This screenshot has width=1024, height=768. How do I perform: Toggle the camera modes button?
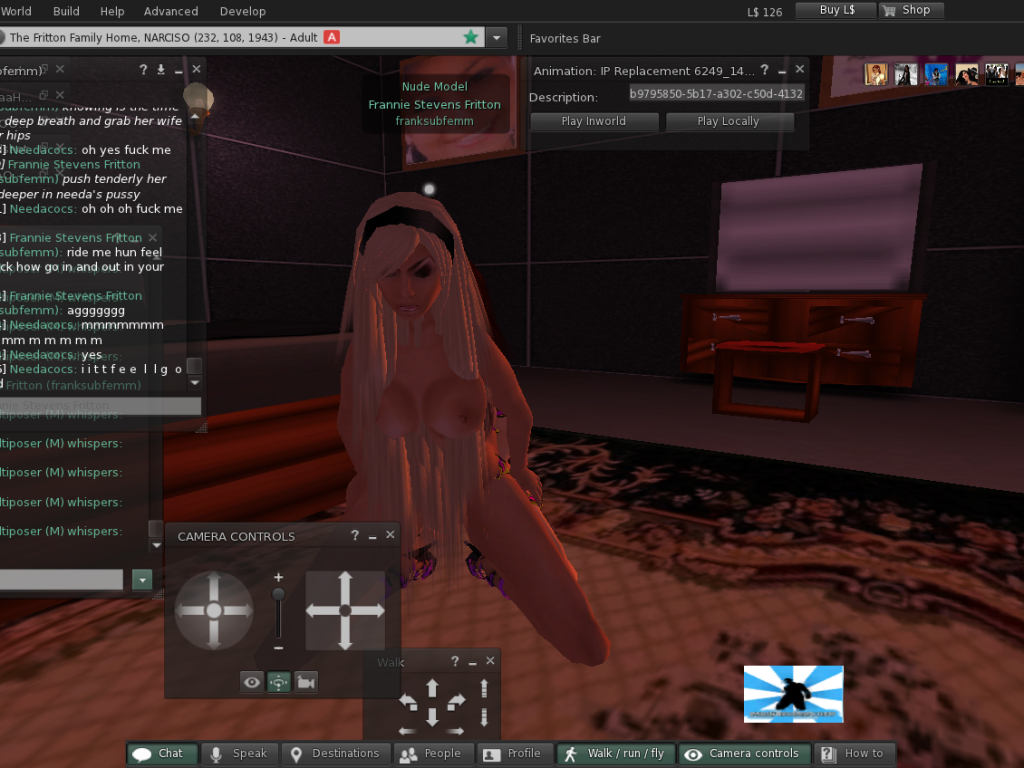click(306, 682)
